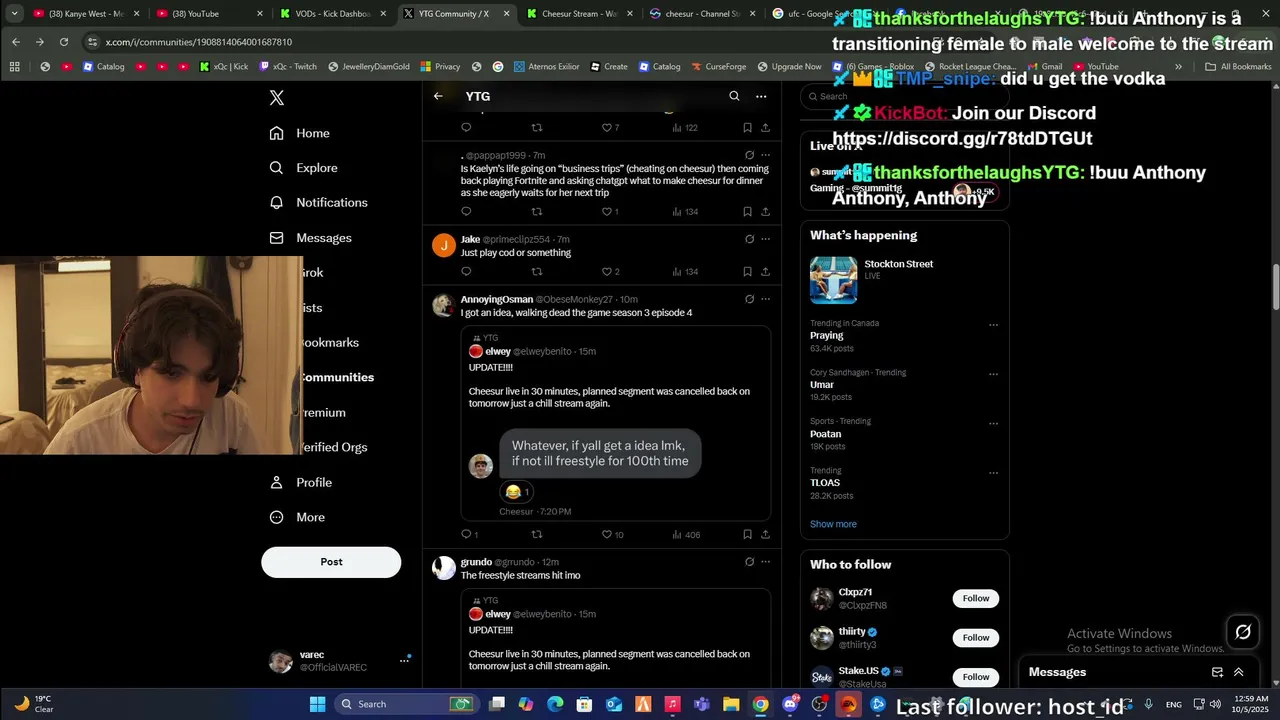Go back with YTG header arrow
Viewport: 1280px width, 720px height.
438,96
